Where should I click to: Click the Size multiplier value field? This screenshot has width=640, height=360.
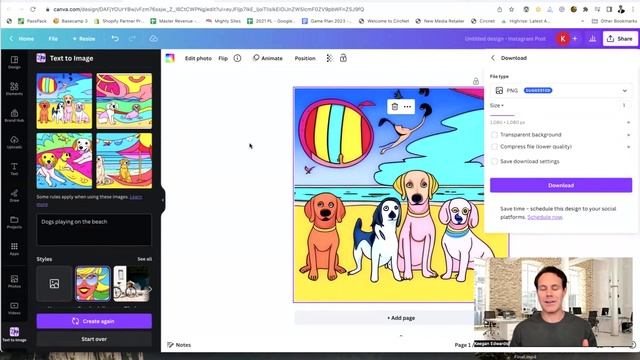click(624, 106)
